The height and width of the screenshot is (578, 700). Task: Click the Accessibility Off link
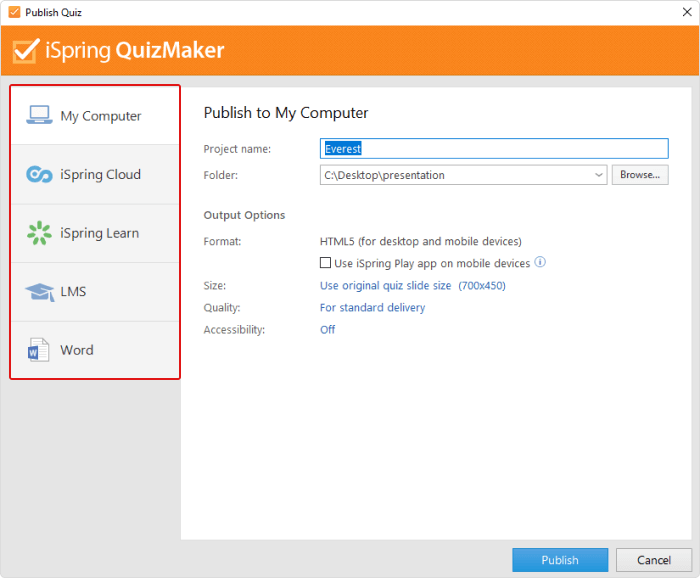tap(327, 330)
